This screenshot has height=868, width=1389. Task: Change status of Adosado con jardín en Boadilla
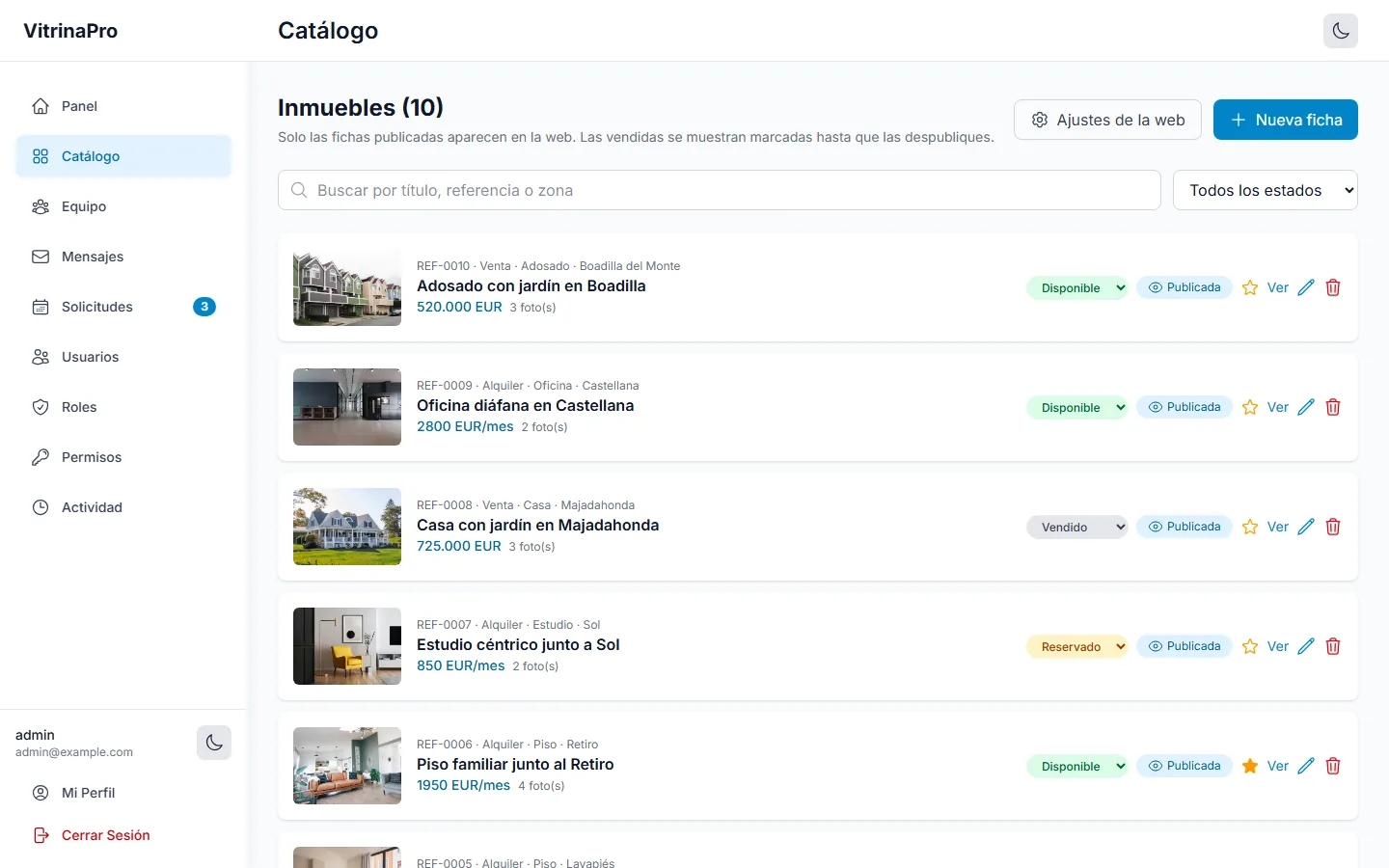click(x=1077, y=287)
